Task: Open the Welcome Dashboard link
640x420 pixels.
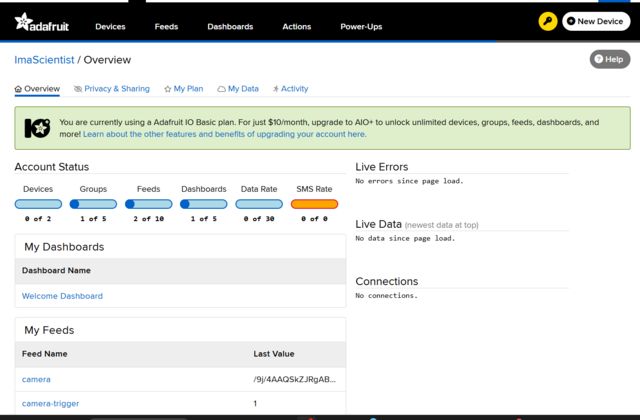Action: (62, 296)
